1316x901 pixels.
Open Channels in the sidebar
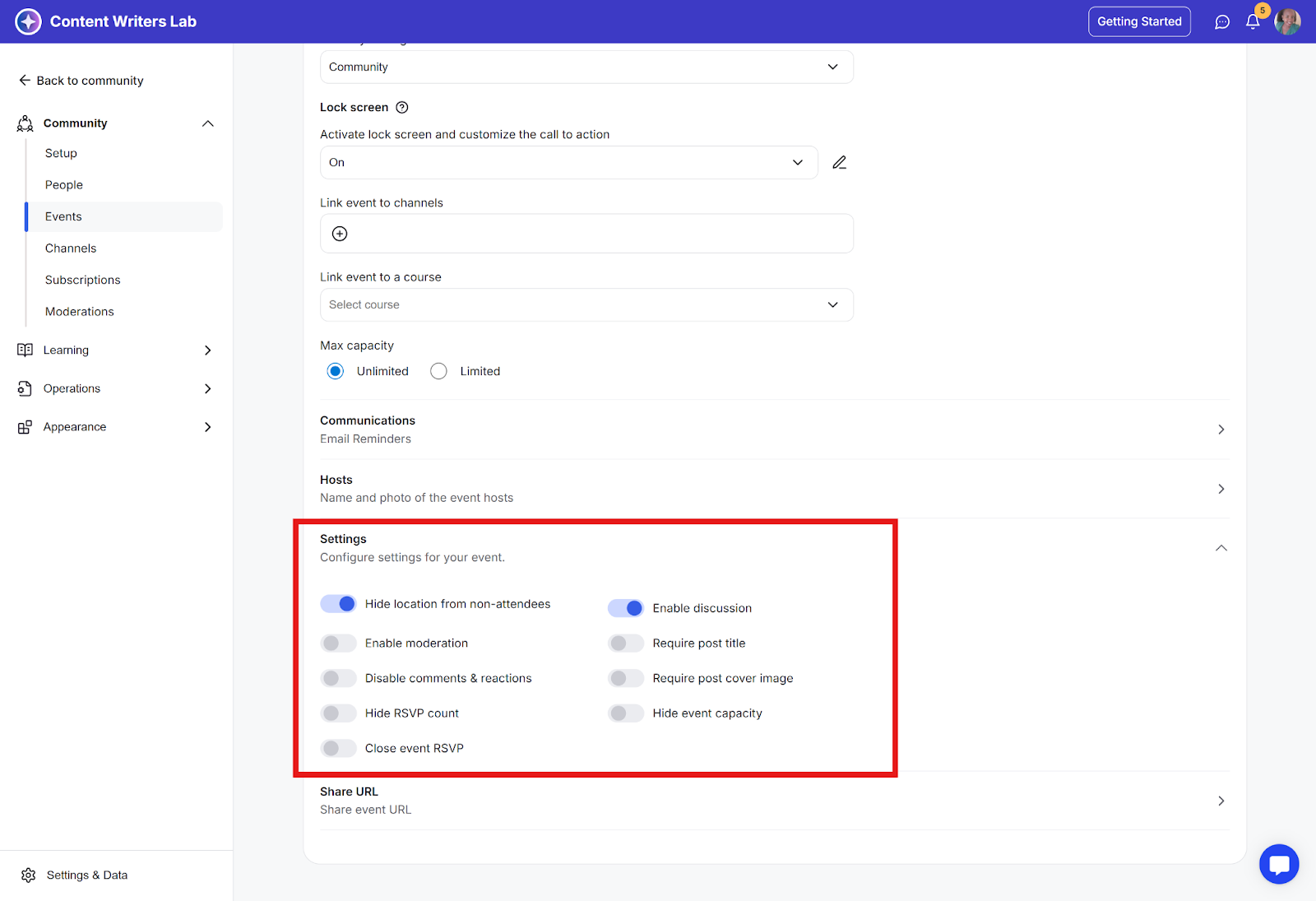[71, 248]
